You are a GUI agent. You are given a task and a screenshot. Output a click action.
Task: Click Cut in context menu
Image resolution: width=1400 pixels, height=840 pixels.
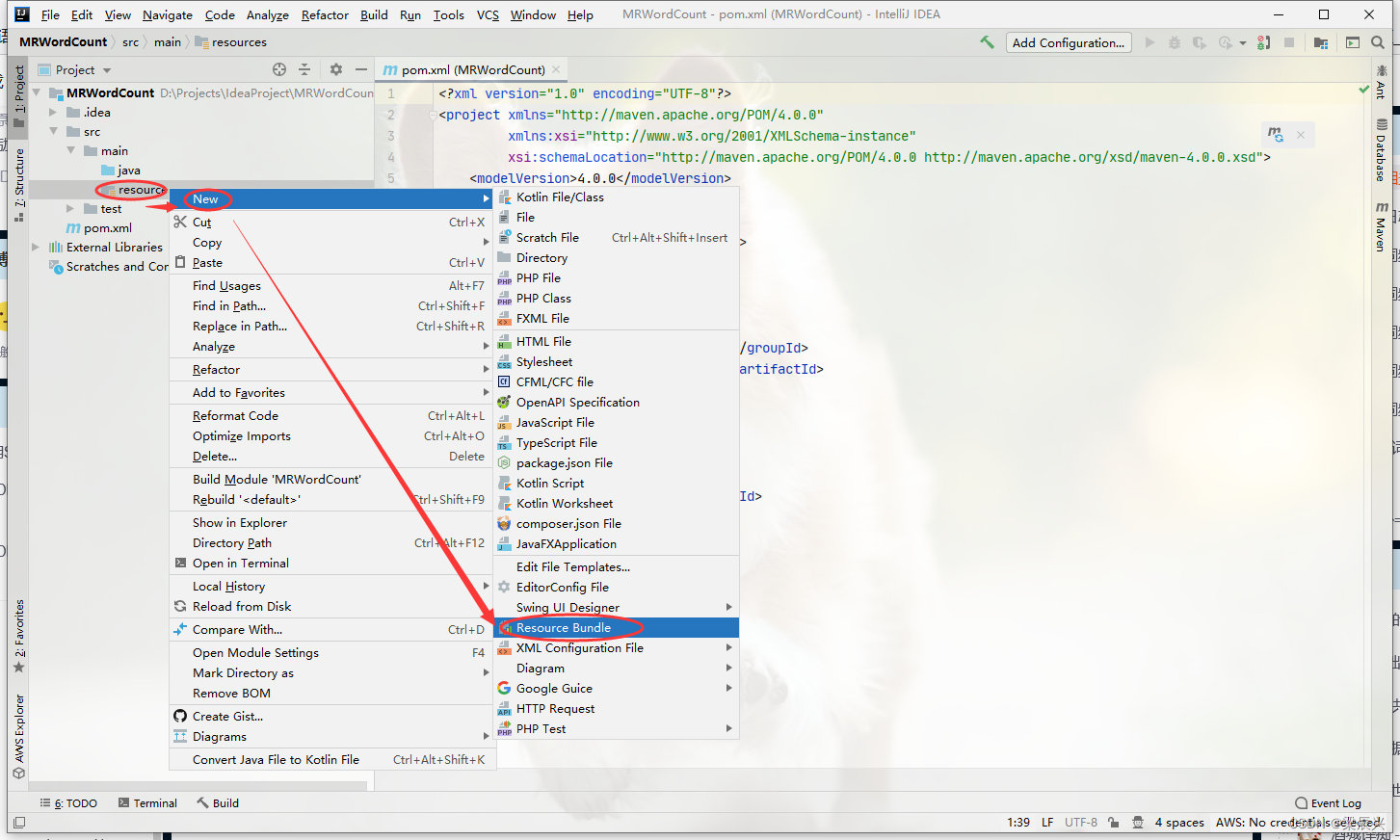[330, 222]
